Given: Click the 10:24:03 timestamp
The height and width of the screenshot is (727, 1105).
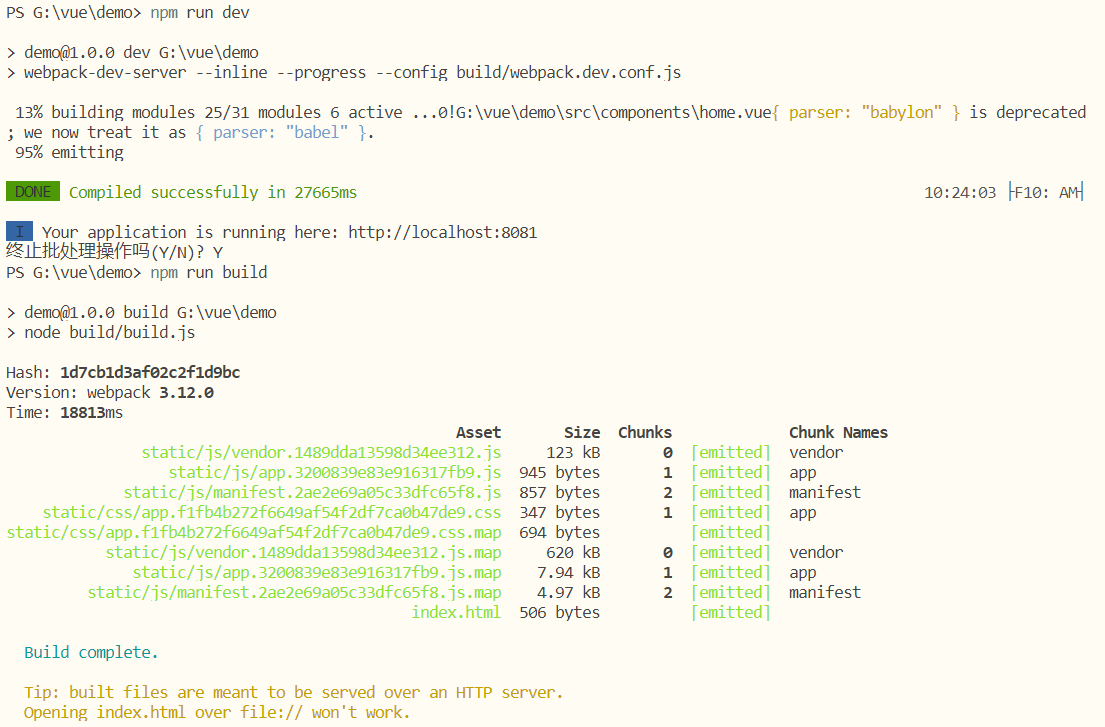Looking at the screenshot, I should point(960,192).
